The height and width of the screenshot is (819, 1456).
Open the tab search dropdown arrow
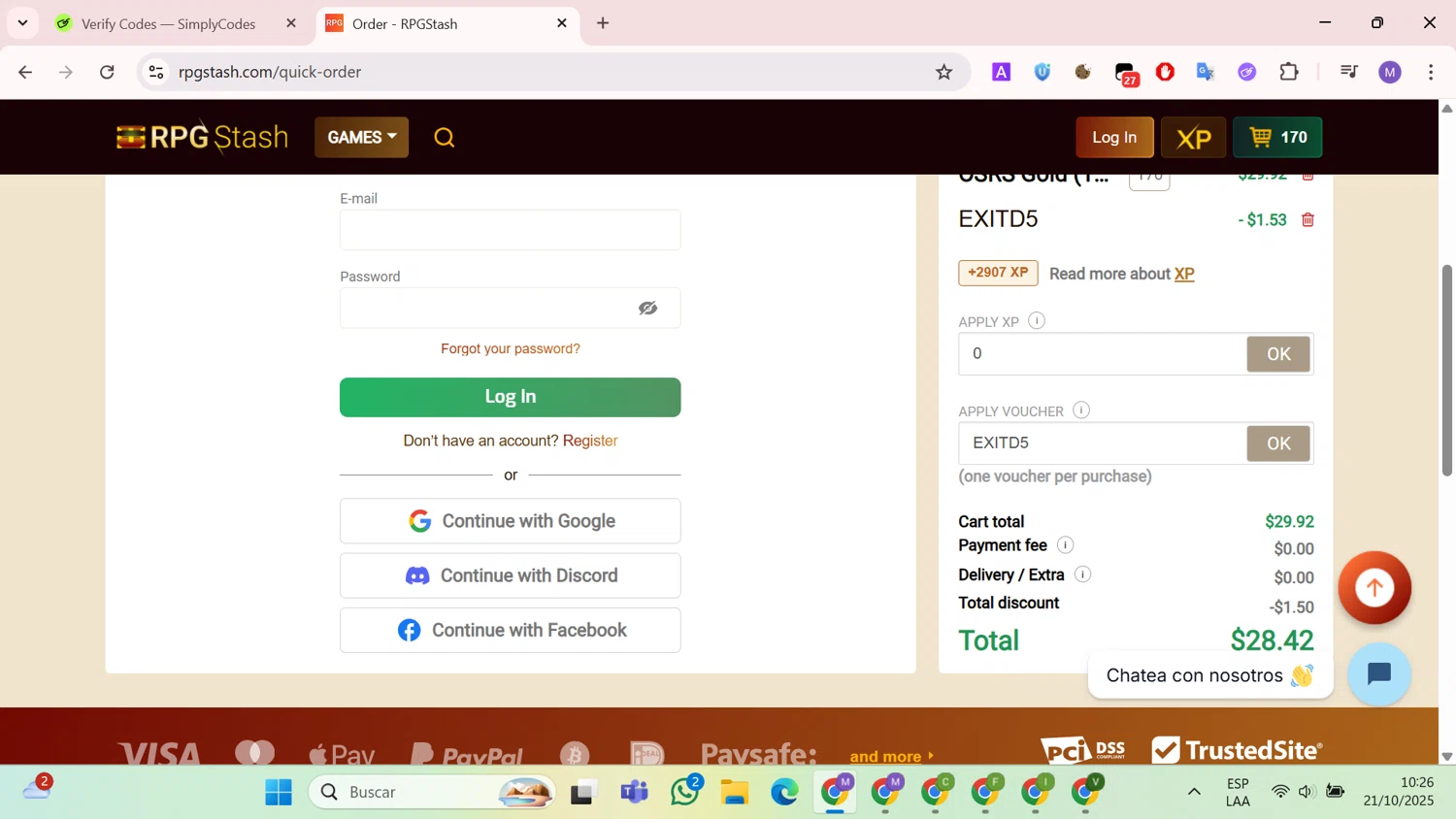tap(22, 22)
